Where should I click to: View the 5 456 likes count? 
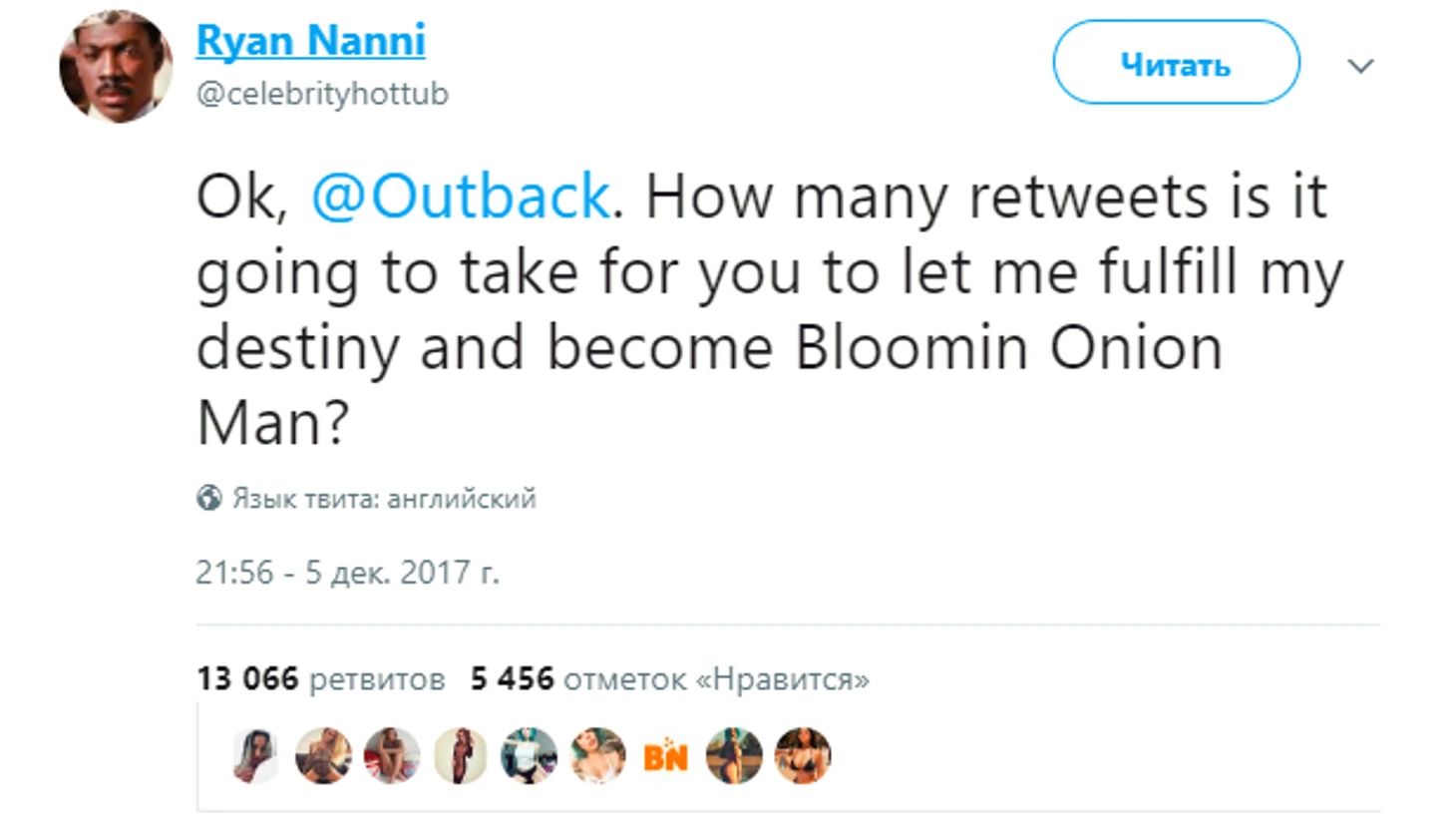pos(668,677)
